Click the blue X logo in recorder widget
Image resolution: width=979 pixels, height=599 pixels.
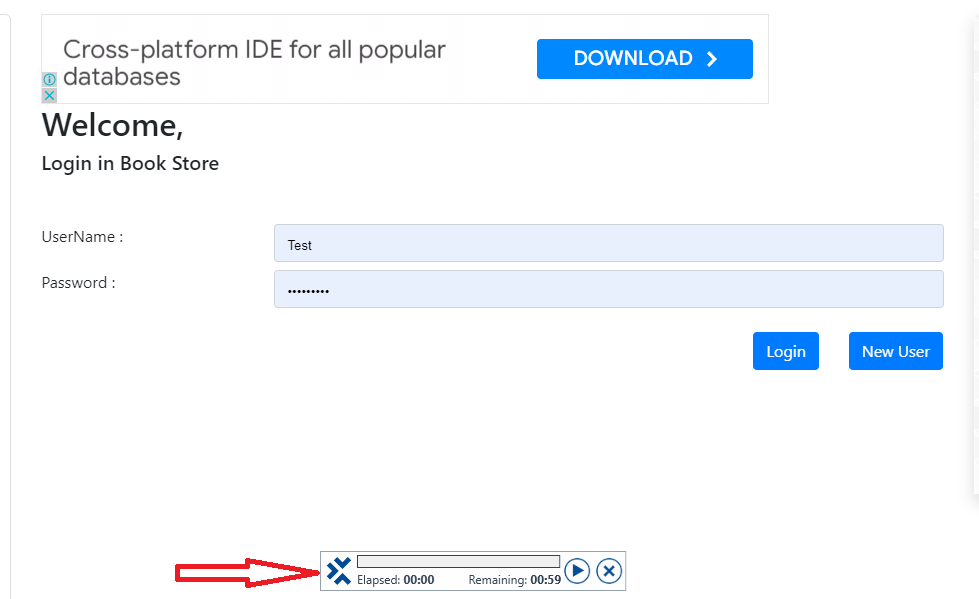click(339, 571)
